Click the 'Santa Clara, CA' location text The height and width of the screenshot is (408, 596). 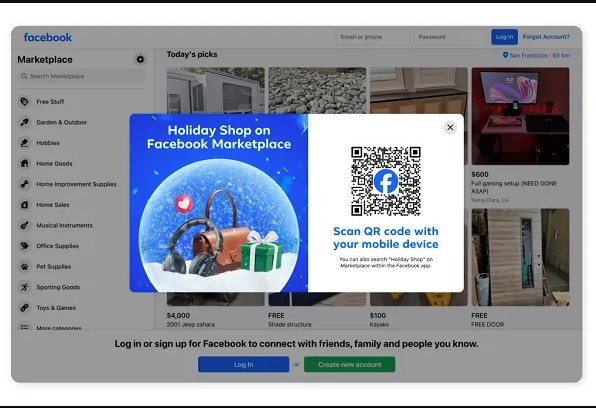[x=490, y=200]
